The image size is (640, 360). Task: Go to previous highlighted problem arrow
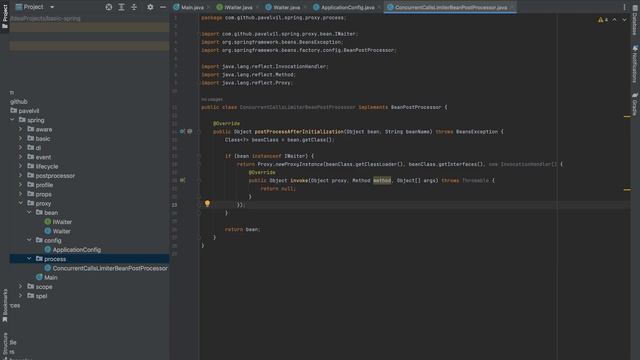click(x=614, y=20)
